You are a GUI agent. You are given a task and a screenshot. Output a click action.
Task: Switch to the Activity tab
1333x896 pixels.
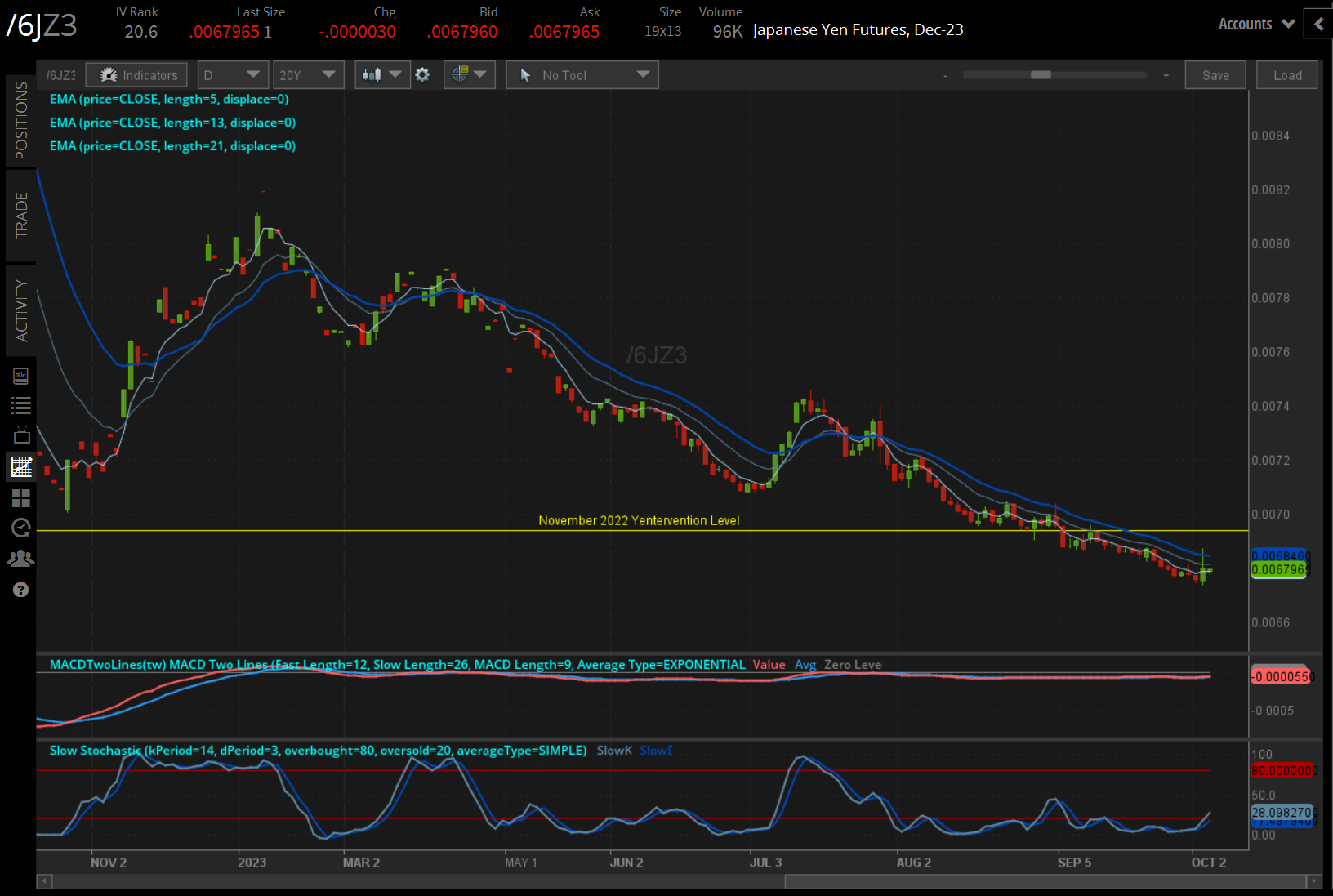(x=21, y=310)
